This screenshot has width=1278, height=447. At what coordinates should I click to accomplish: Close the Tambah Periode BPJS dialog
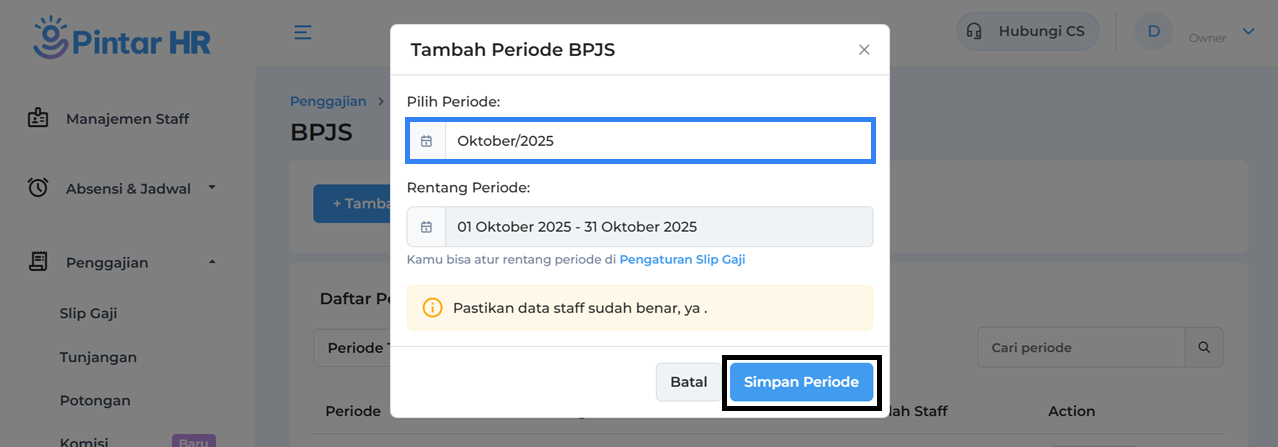[x=864, y=50]
